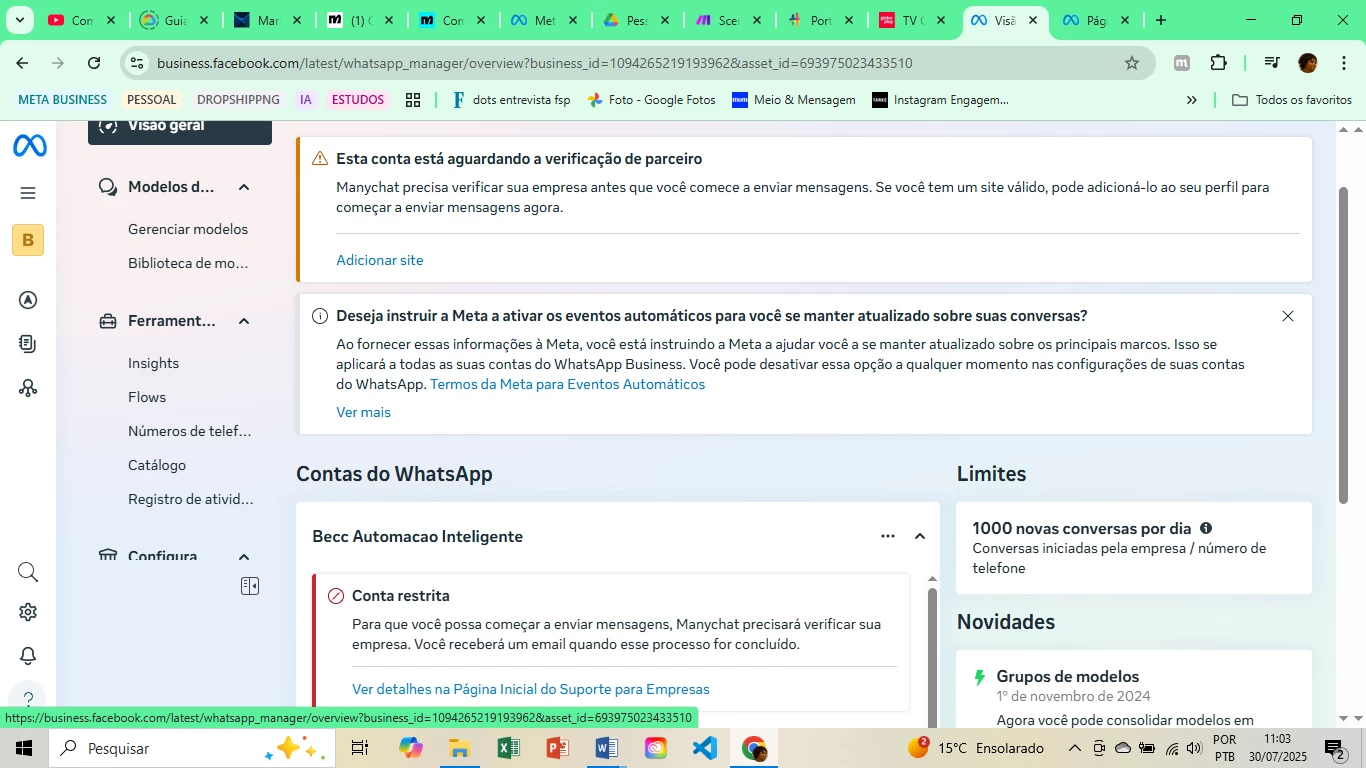Image resolution: width=1366 pixels, height=768 pixels.
Task: Open Números de telefone
Action: (x=190, y=431)
